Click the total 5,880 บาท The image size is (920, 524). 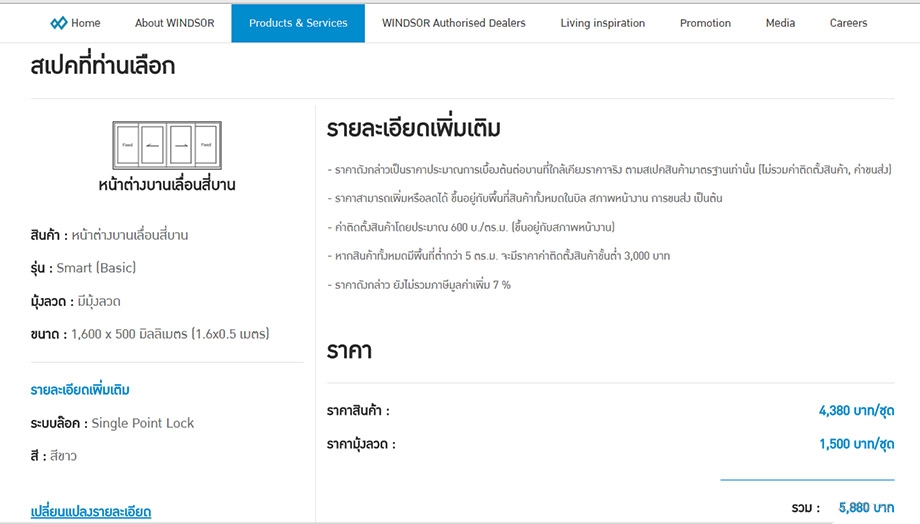tap(866, 507)
